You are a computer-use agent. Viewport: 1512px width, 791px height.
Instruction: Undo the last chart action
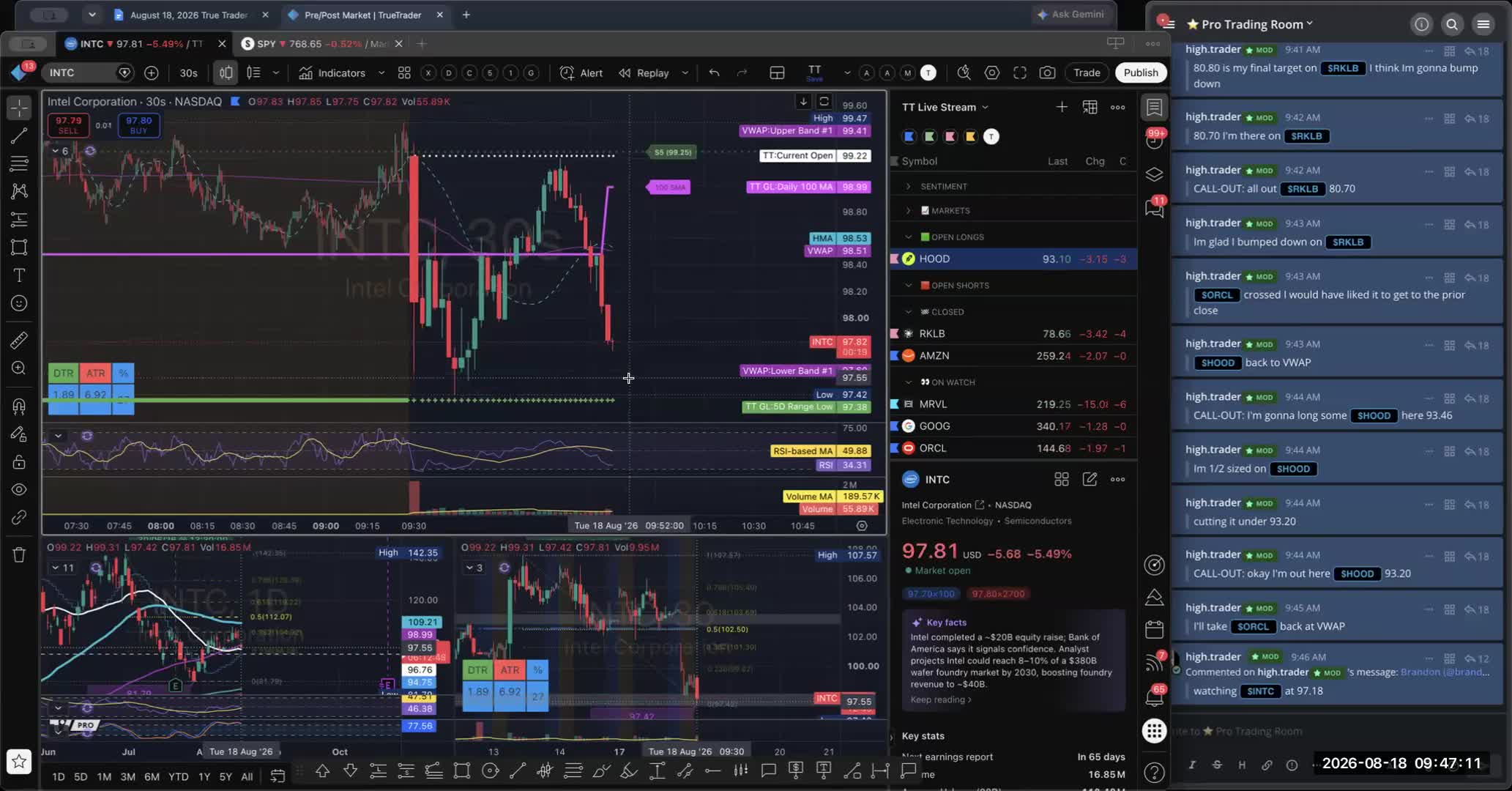(714, 73)
